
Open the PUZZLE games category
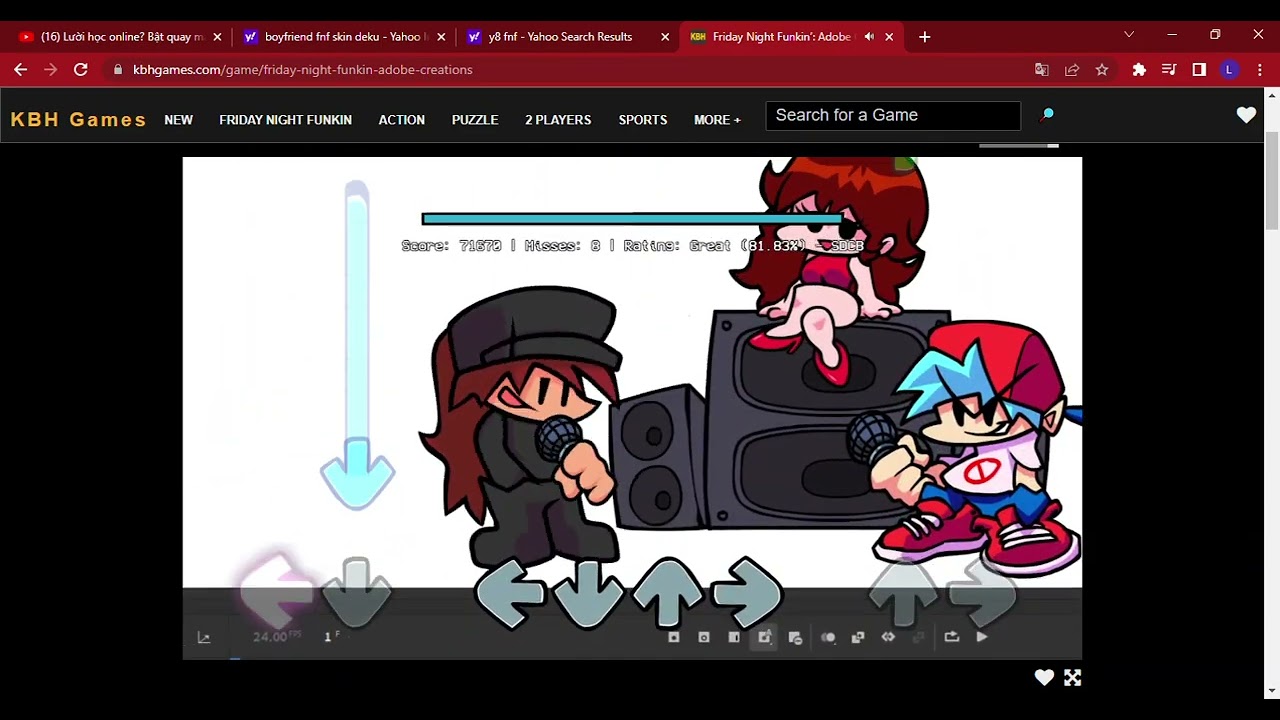tap(475, 120)
